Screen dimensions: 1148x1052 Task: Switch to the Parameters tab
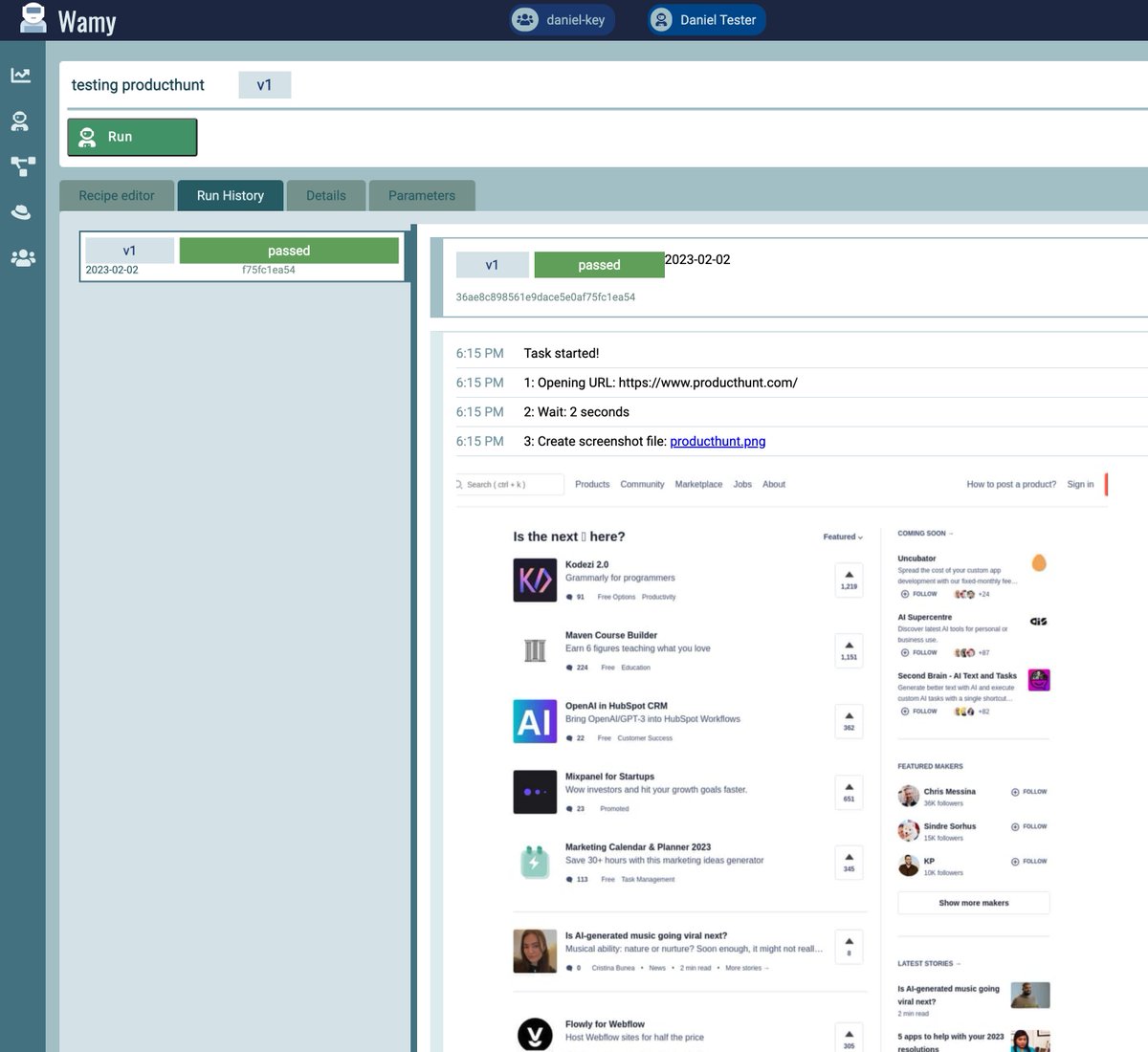tap(422, 195)
